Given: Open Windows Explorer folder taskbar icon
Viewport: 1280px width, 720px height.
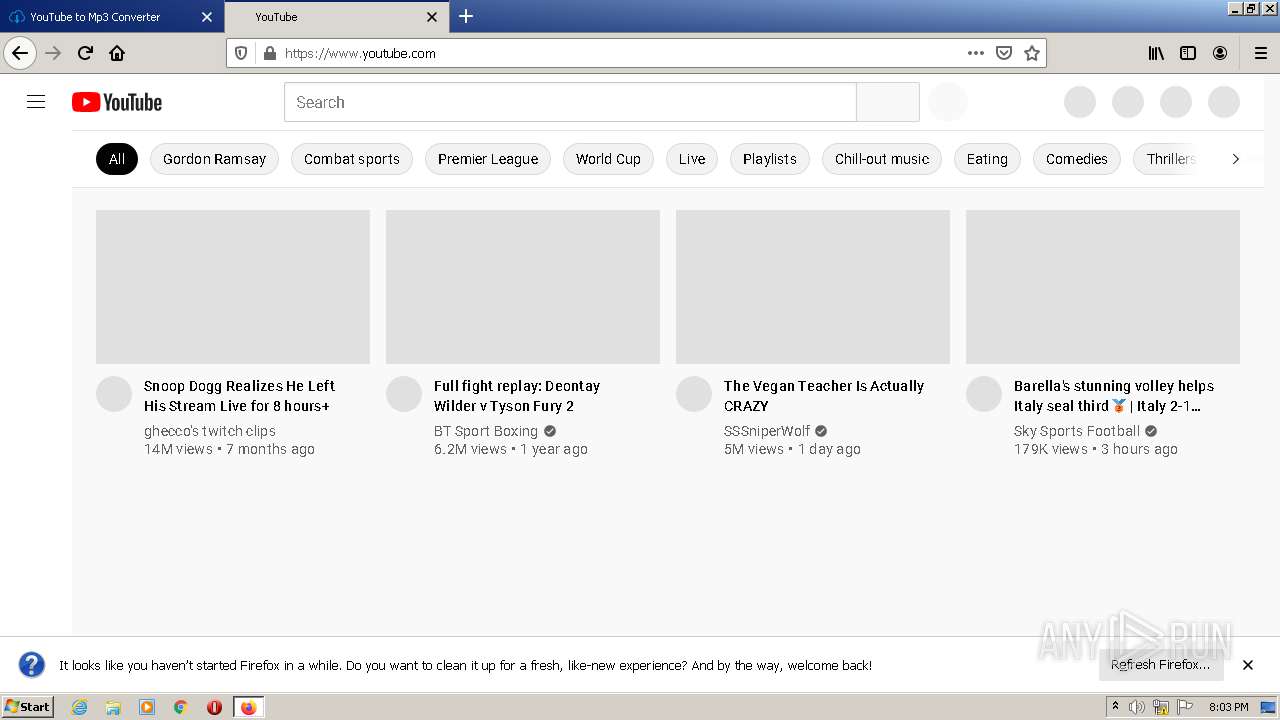Looking at the screenshot, I should click(x=113, y=707).
